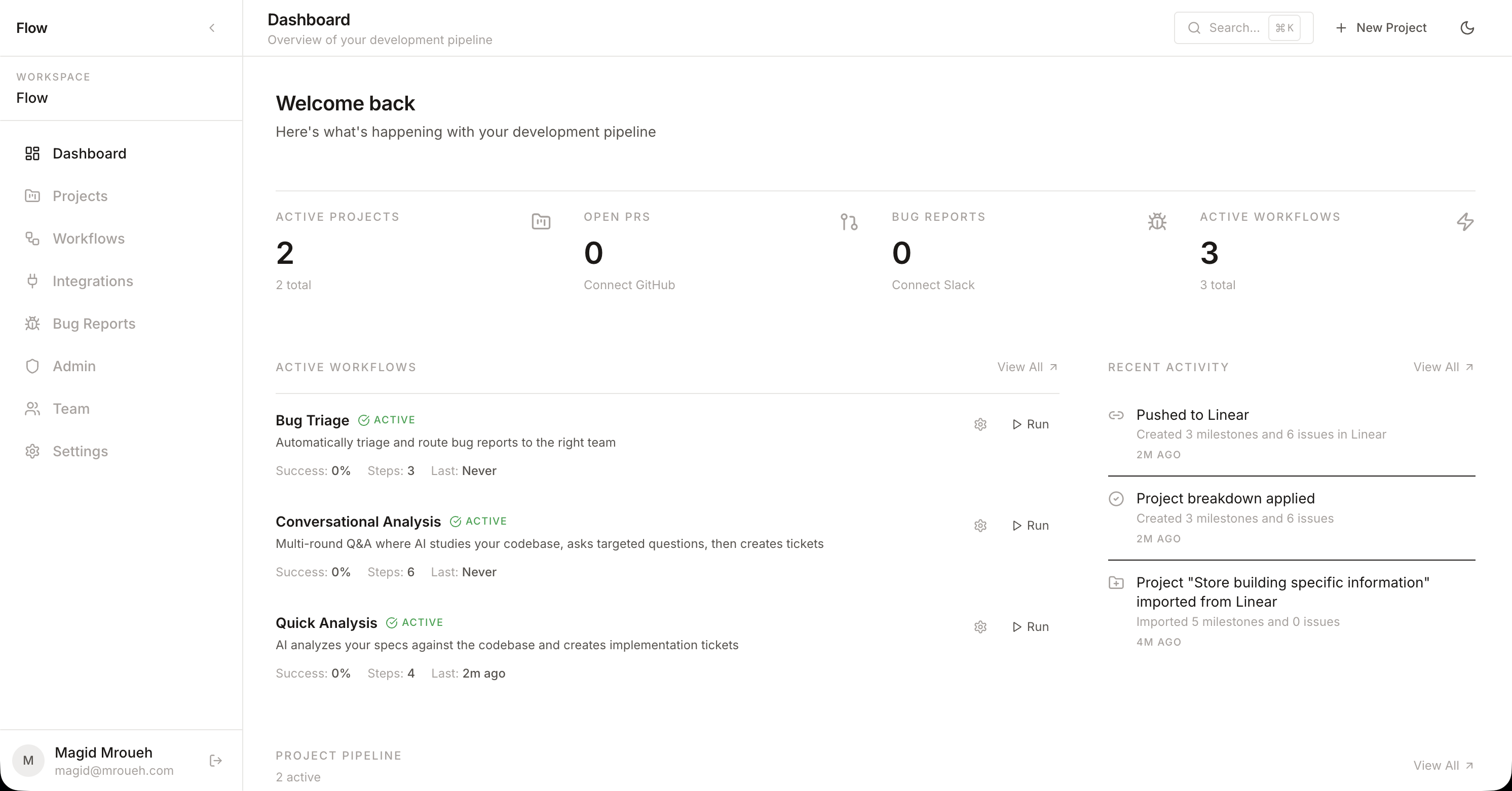1512x791 pixels.
Task: Click the user avatar M
Action: tap(28, 761)
